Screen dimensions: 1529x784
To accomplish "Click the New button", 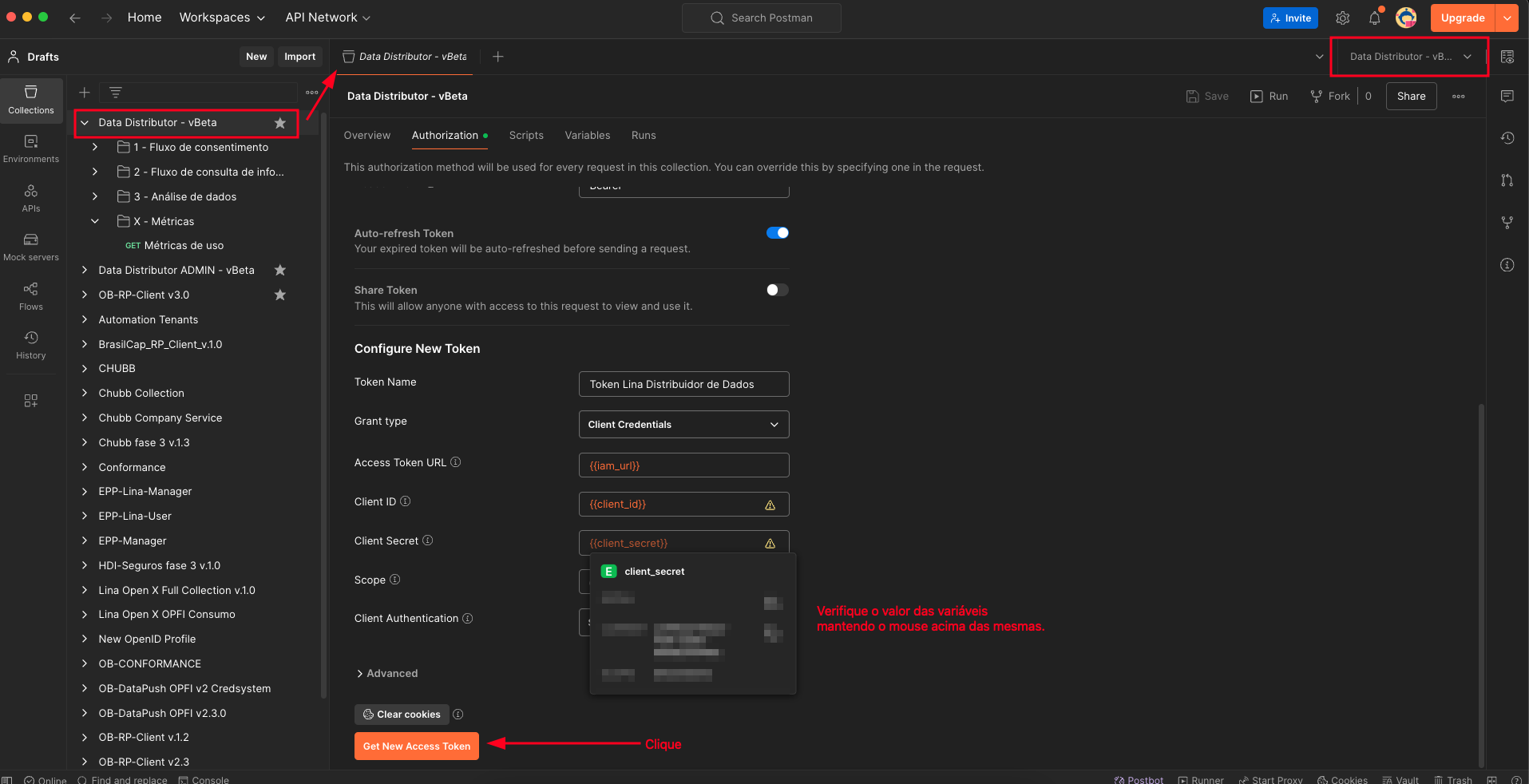I will pos(256,57).
